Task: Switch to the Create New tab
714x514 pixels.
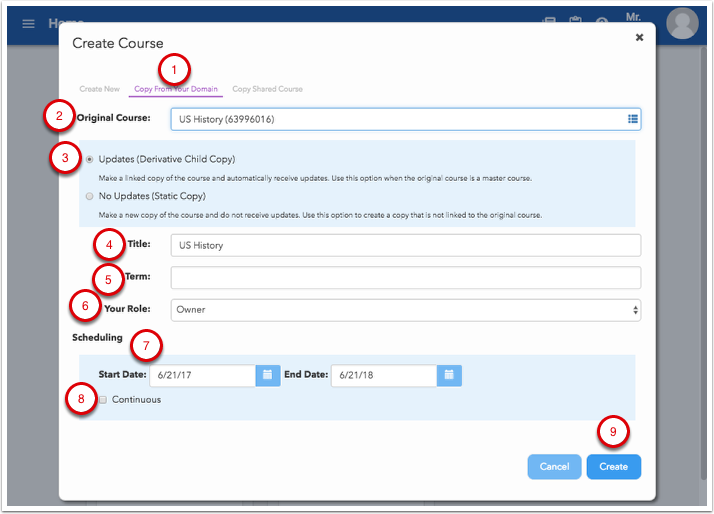Action: 99,89
